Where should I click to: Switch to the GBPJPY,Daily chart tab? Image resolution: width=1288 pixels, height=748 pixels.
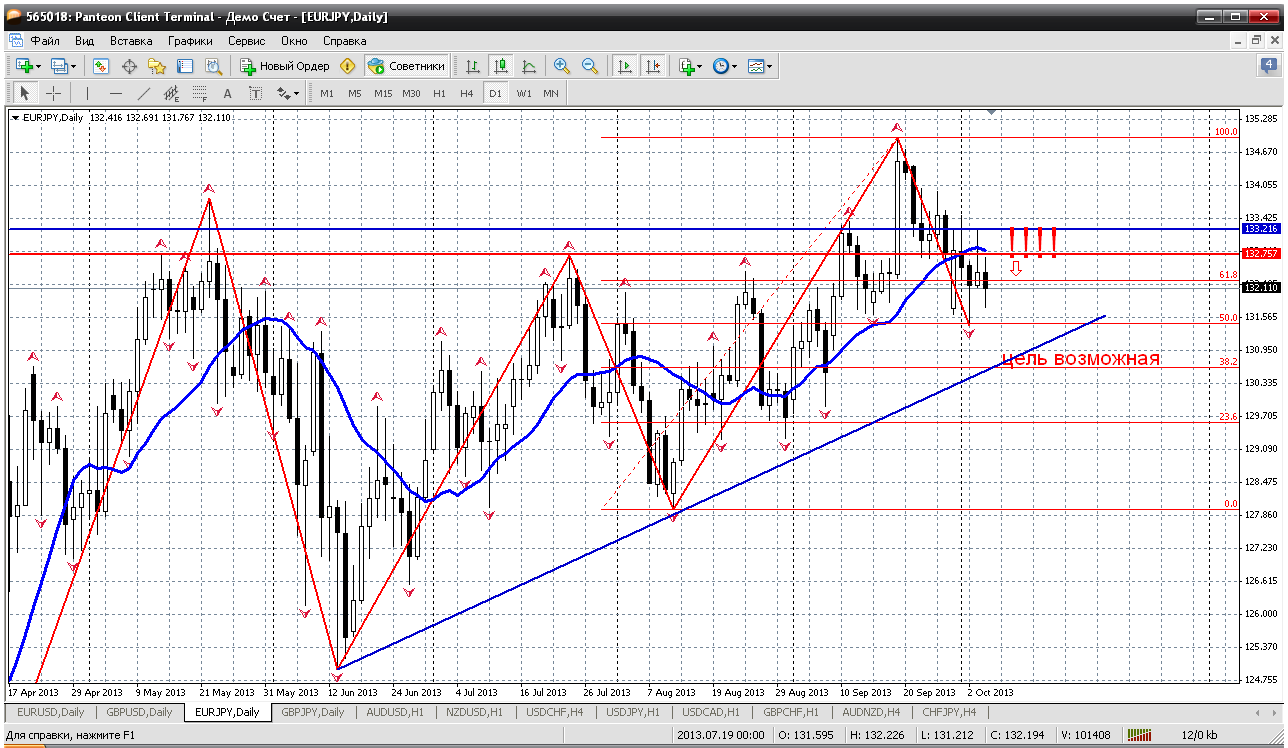tap(313, 712)
